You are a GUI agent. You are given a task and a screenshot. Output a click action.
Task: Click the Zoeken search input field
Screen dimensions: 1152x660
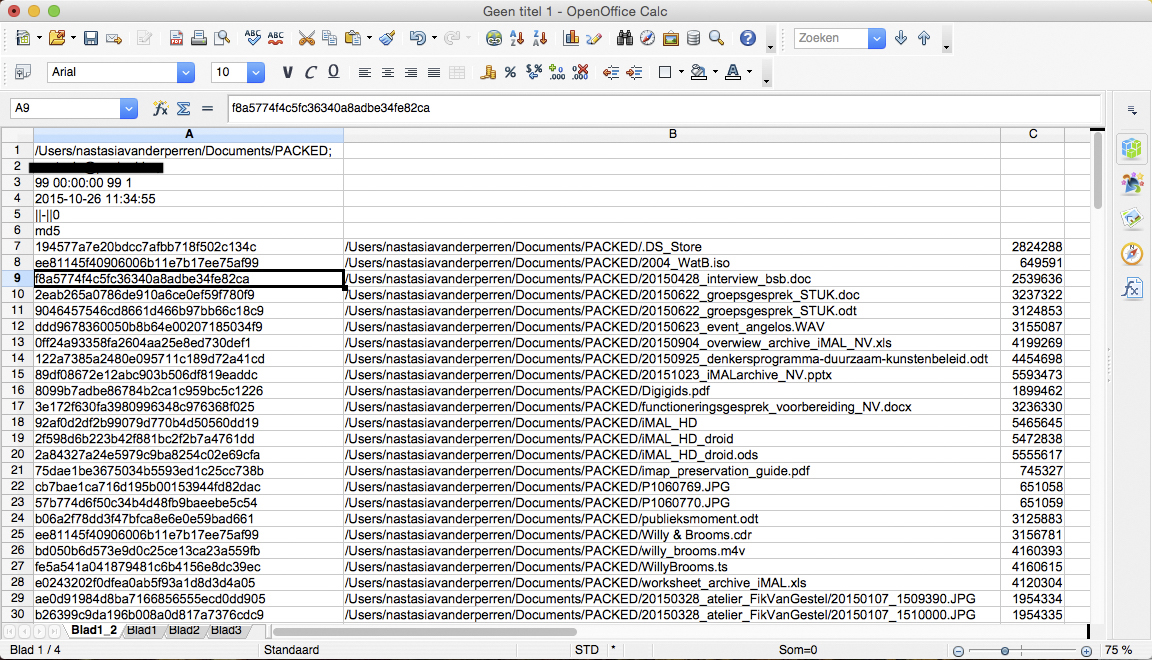(830, 38)
